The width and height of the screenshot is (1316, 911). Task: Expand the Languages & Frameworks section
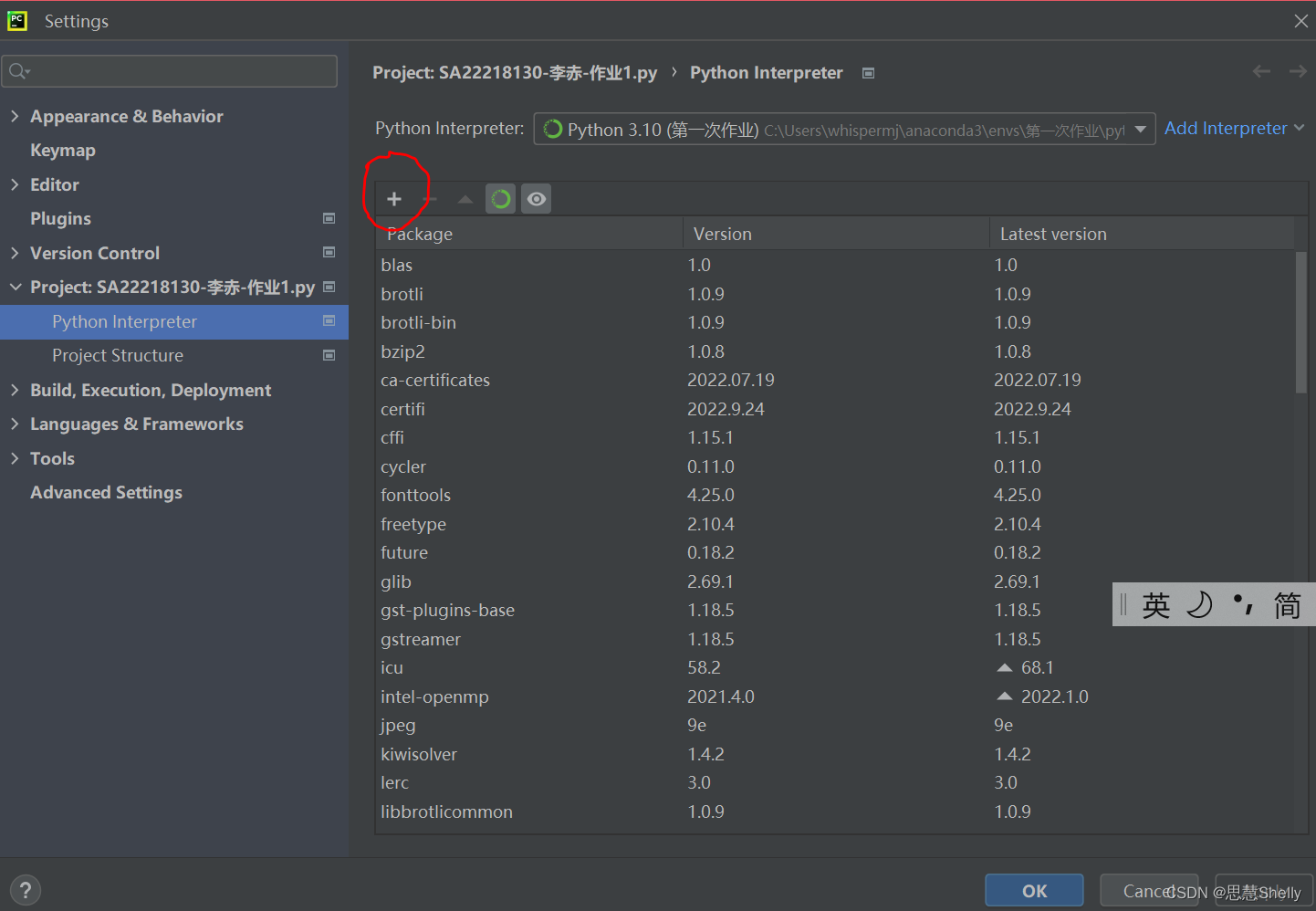coord(16,424)
